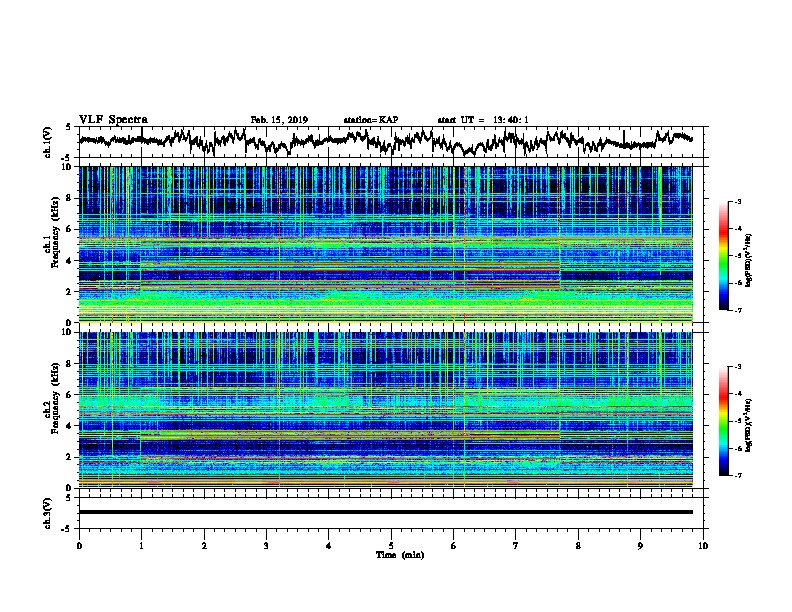Click the "VLF Spectra" plot title
Viewport: 792px width, 612px height.
[113, 120]
